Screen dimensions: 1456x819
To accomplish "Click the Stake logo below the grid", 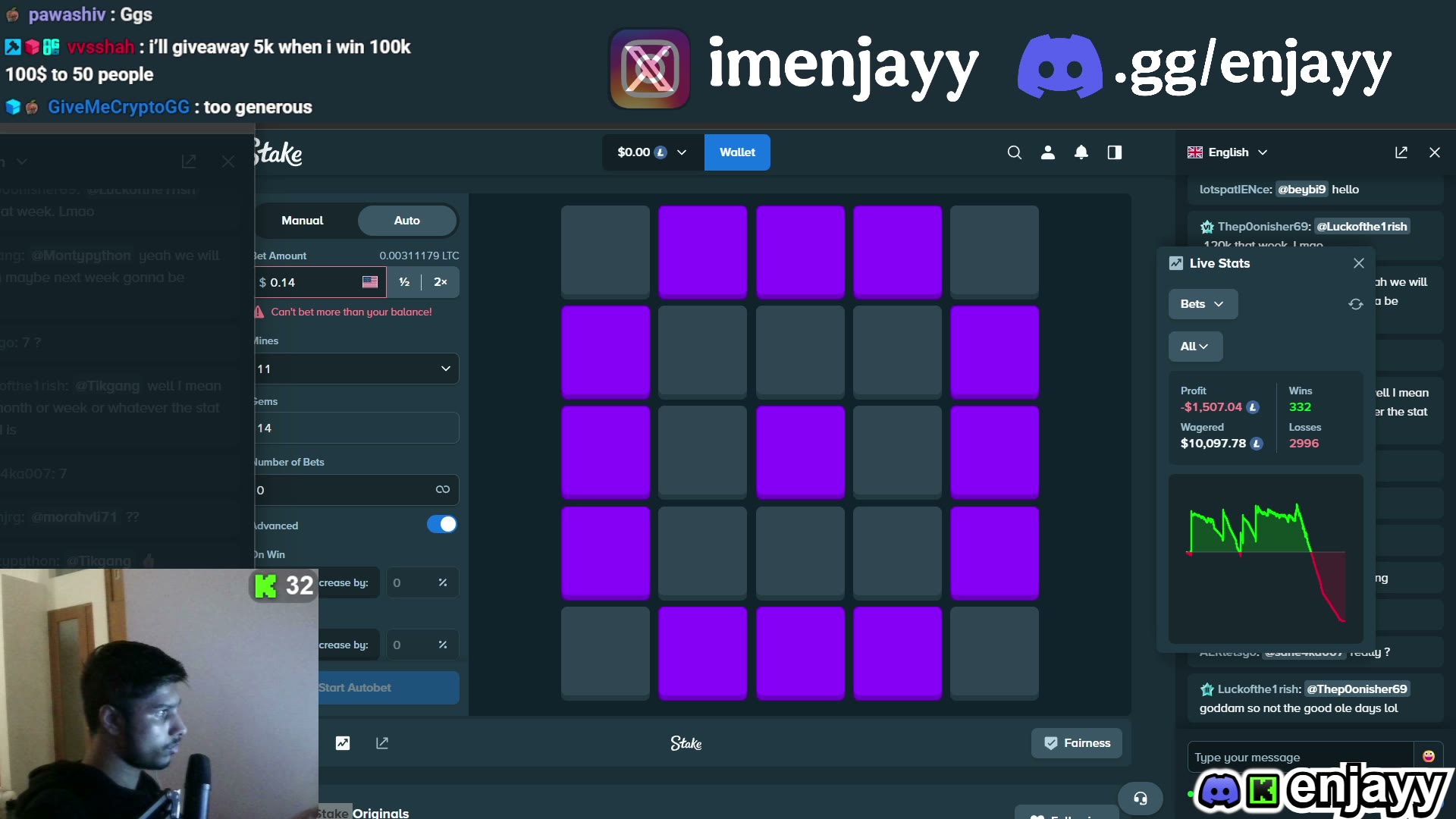I will pos(686,743).
